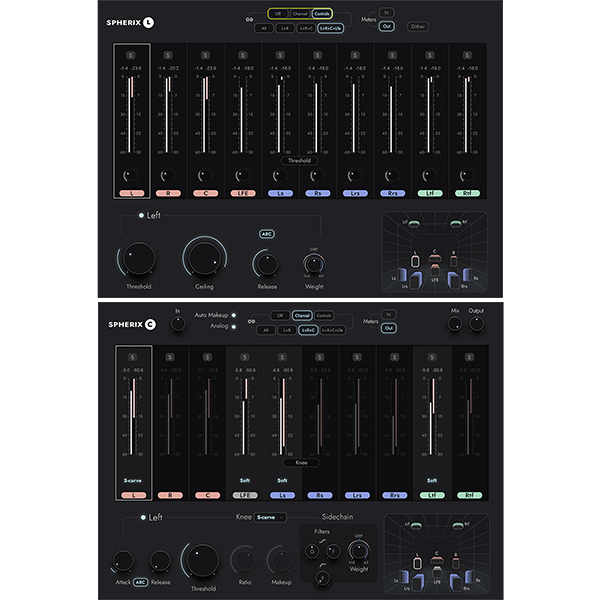Click the Mix knob in Spherix C

click(455, 325)
